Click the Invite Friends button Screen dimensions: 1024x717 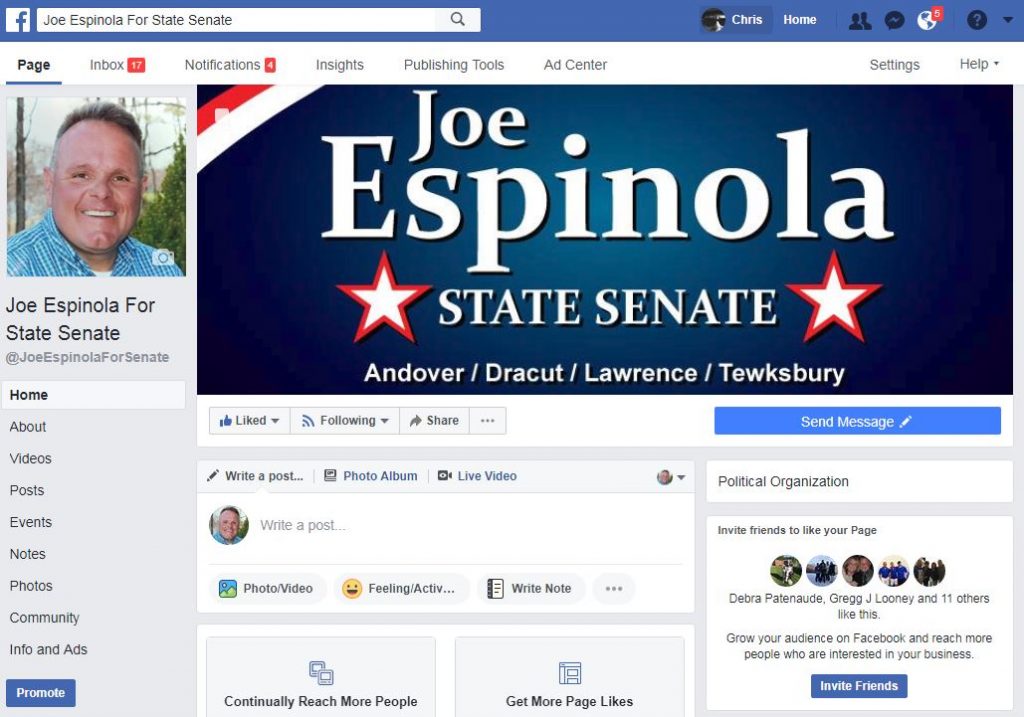tap(859, 686)
